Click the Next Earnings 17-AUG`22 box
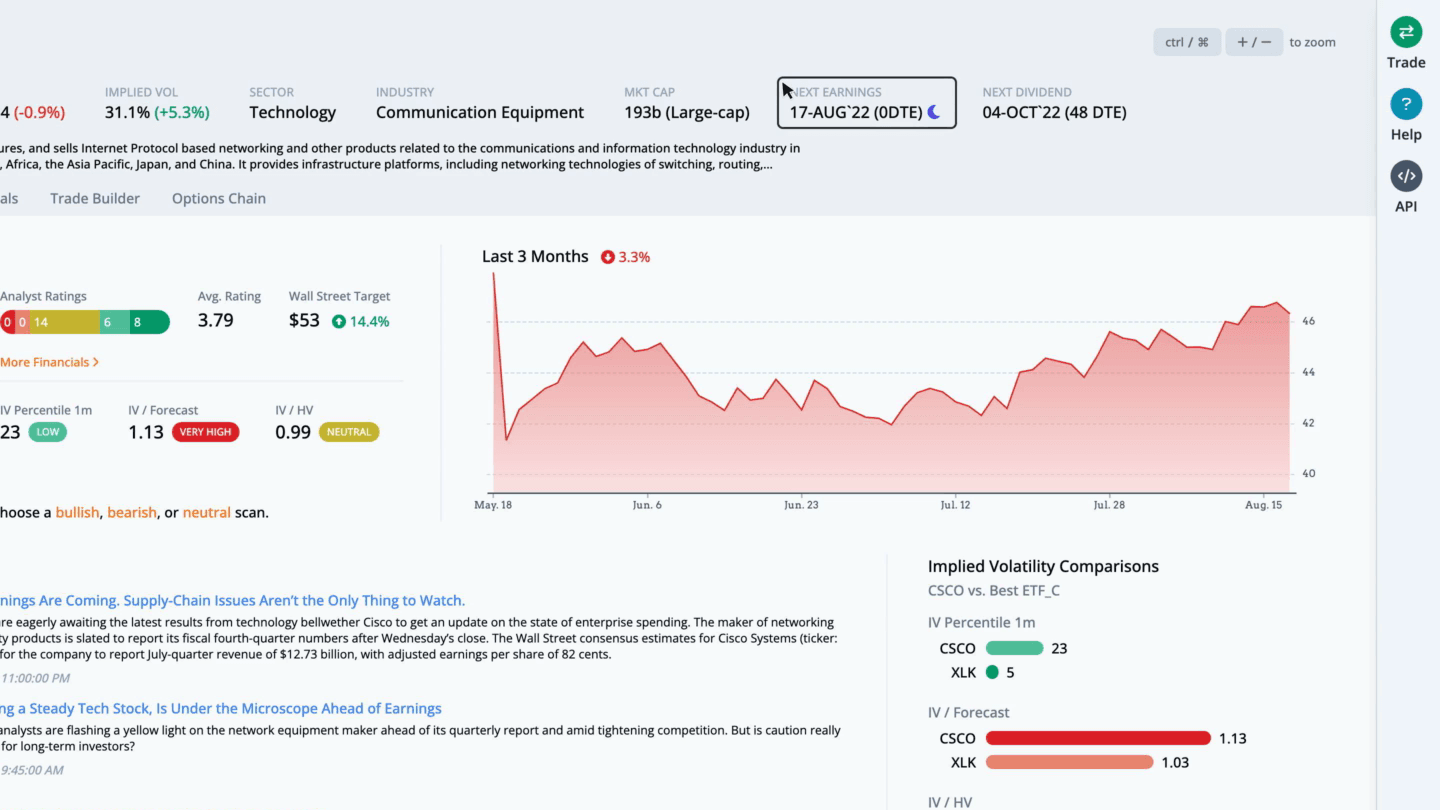 (x=867, y=103)
